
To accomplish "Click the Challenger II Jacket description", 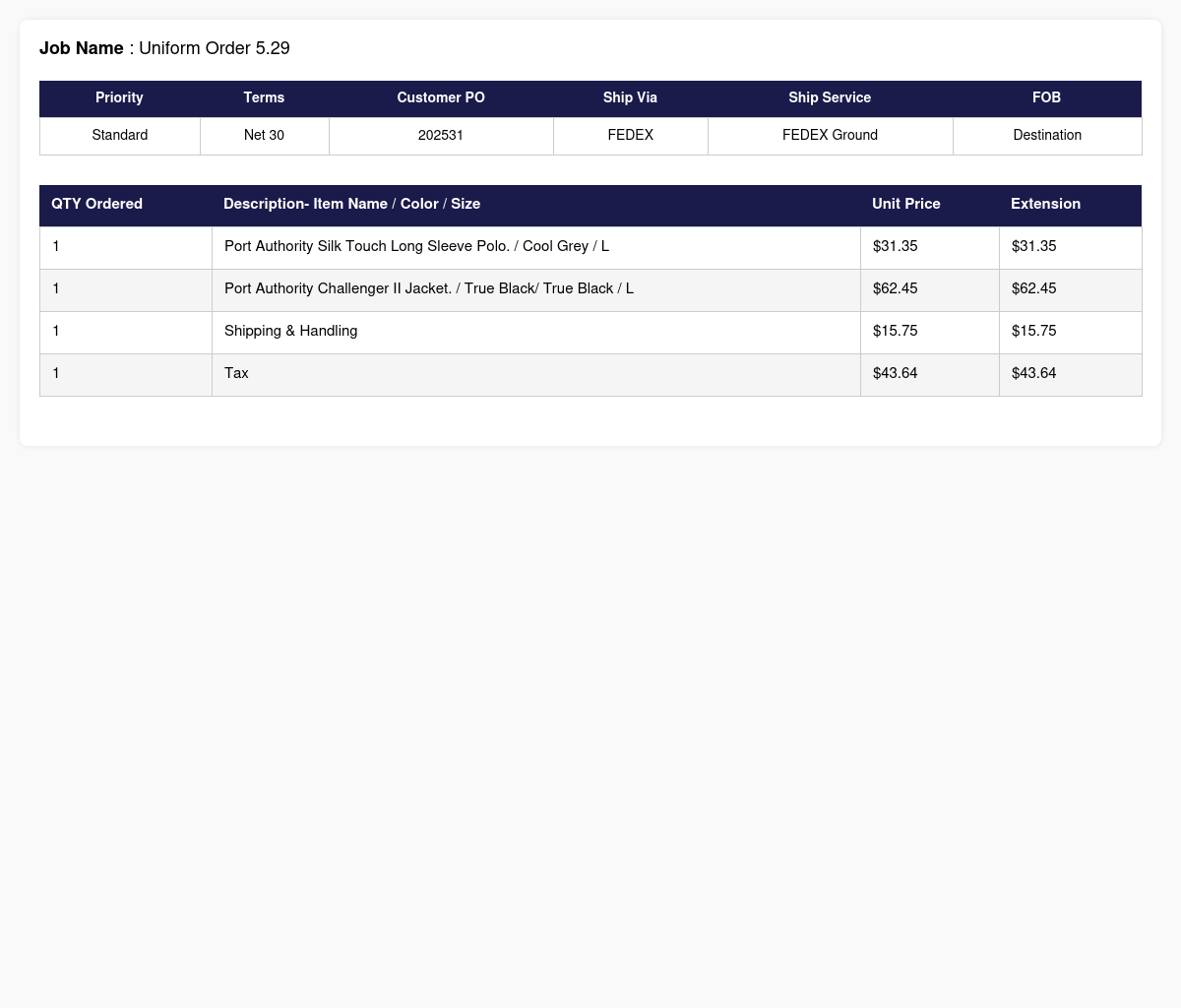I will point(429,288).
